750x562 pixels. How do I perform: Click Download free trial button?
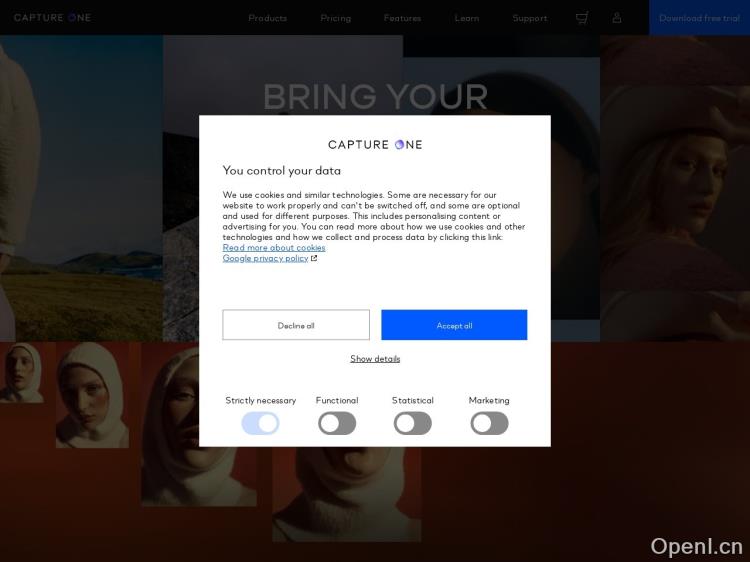699,18
